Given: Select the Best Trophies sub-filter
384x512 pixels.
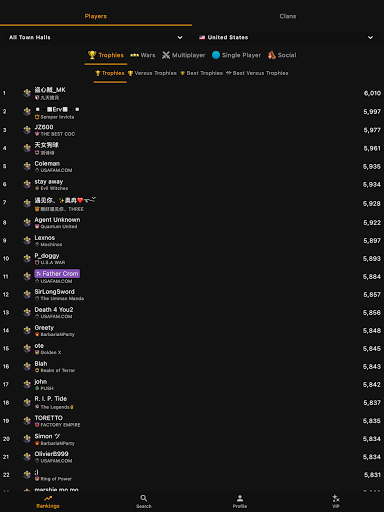Looking at the screenshot, I should 201,73.
